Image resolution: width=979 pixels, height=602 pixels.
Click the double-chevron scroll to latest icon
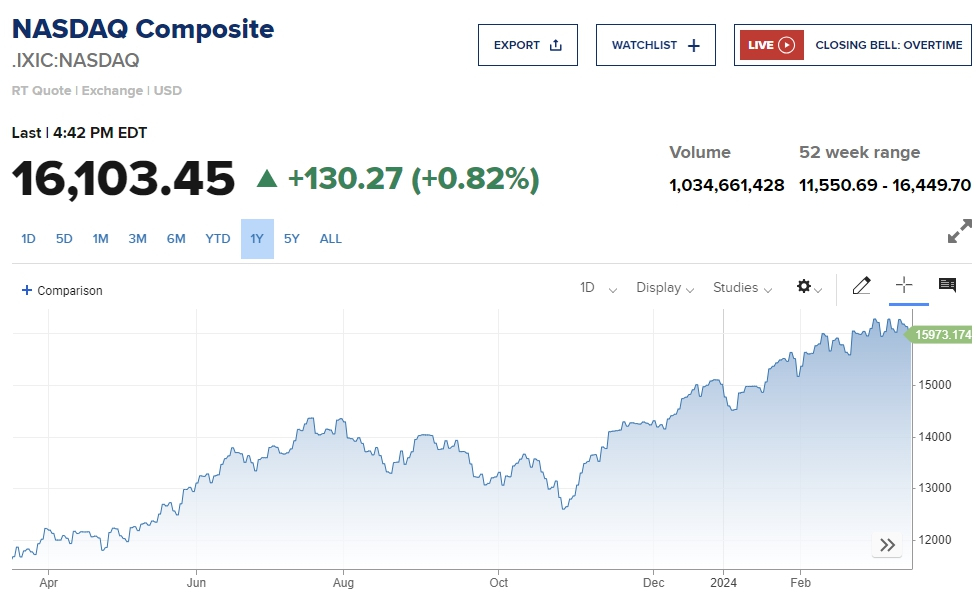pyautogui.click(x=887, y=545)
